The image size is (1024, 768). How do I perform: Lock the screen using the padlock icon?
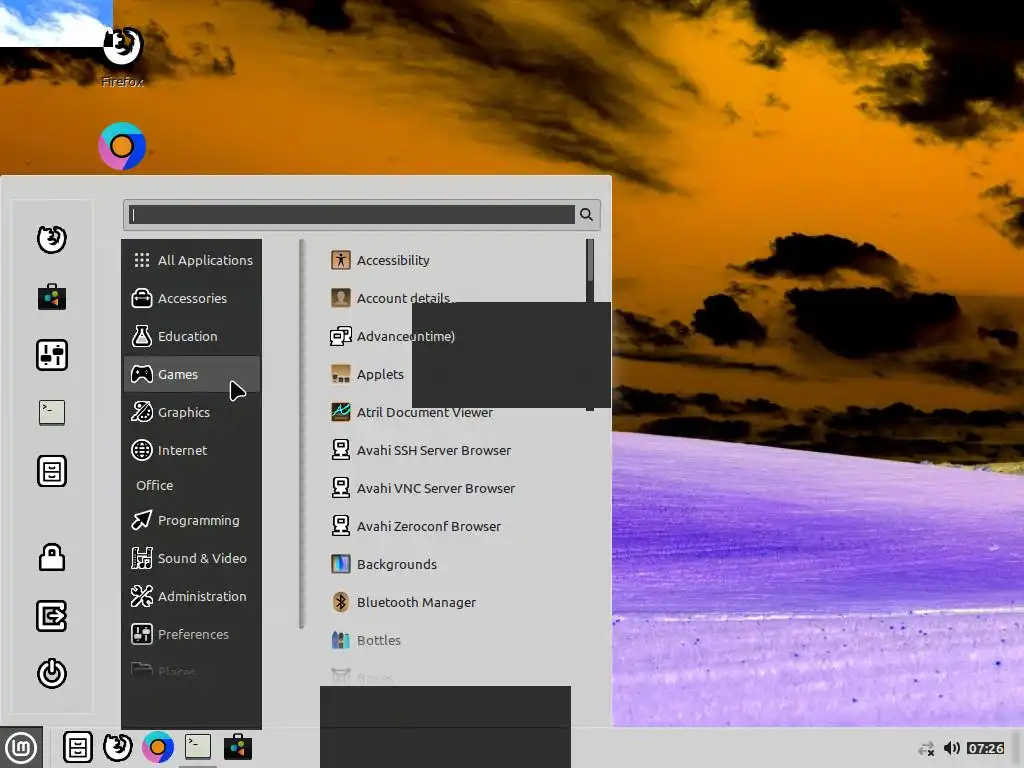tap(52, 558)
